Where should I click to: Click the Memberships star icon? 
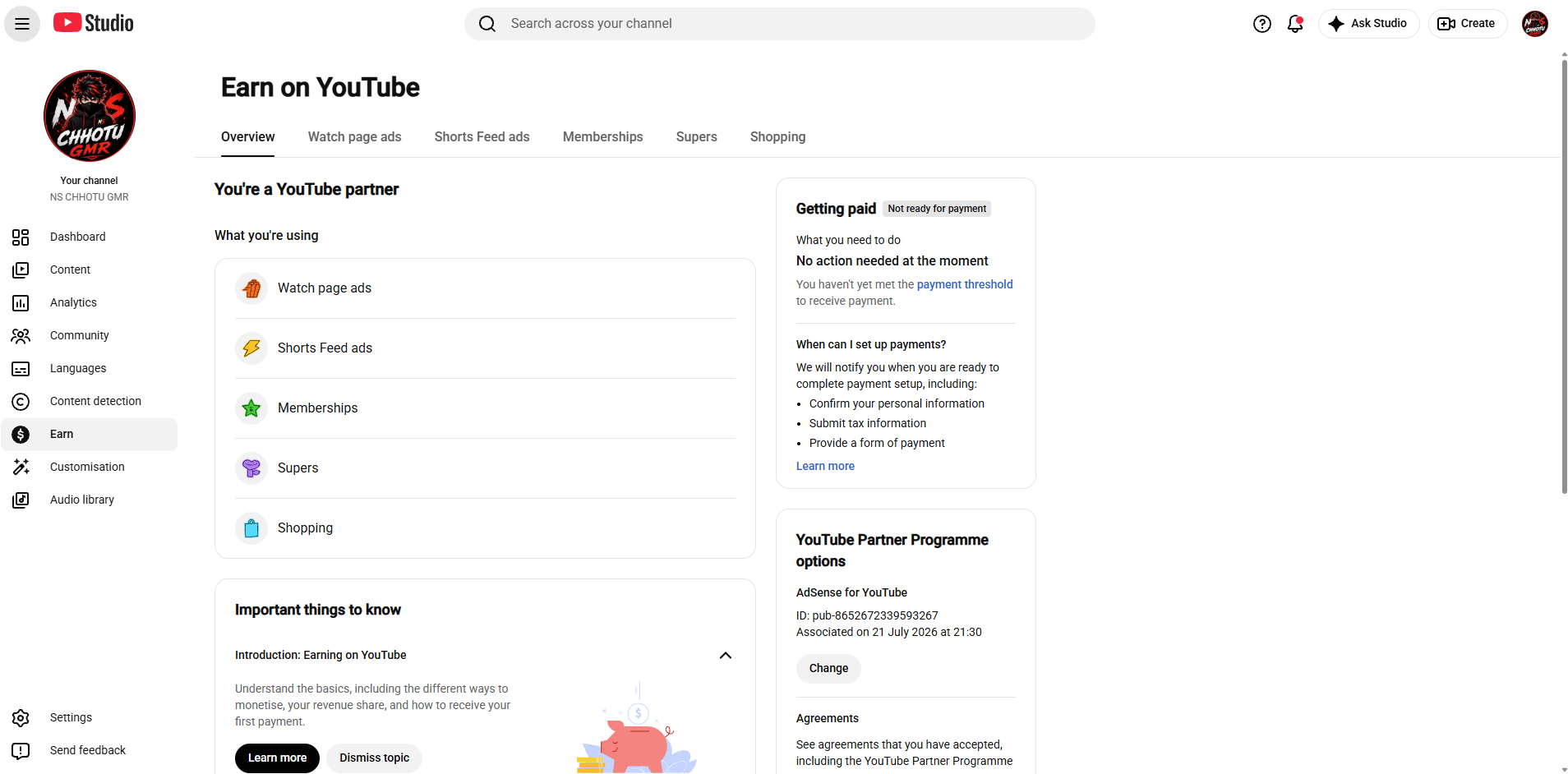pos(251,408)
